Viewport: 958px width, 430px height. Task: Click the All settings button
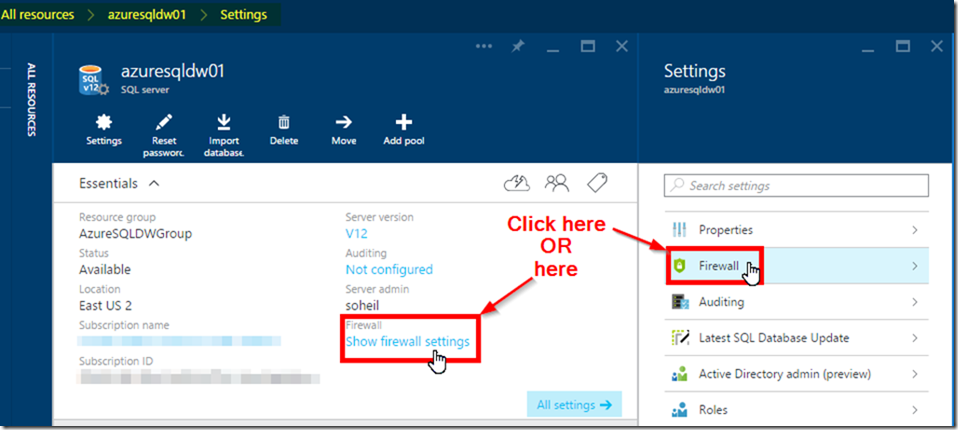click(x=574, y=404)
